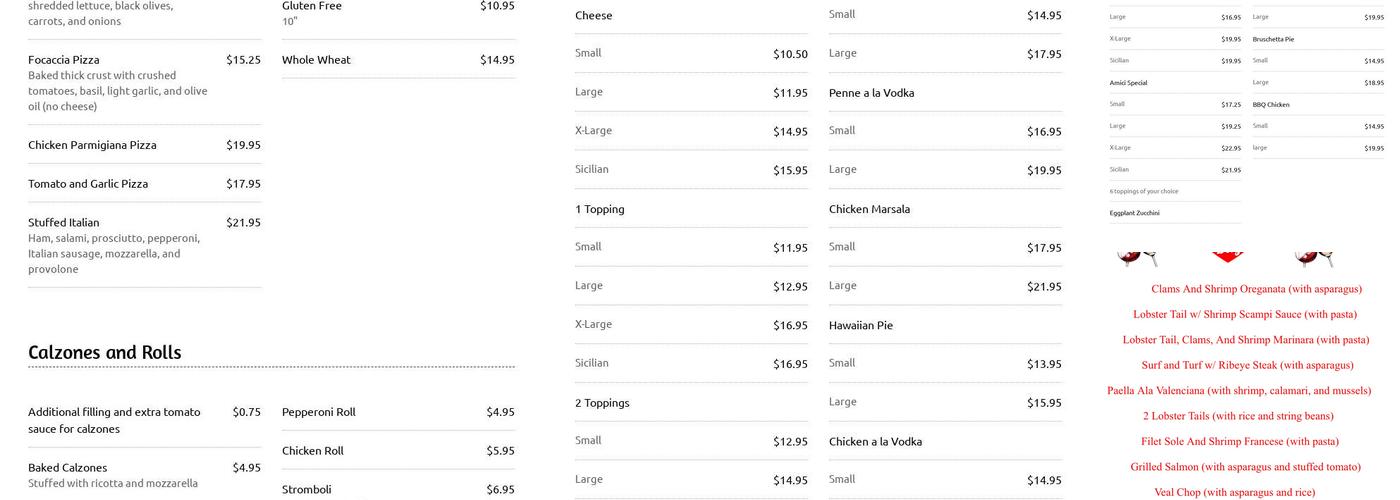1400x500 pixels.
Task: Click the Bruschetta Pie heading
Action: (1273, 39)
